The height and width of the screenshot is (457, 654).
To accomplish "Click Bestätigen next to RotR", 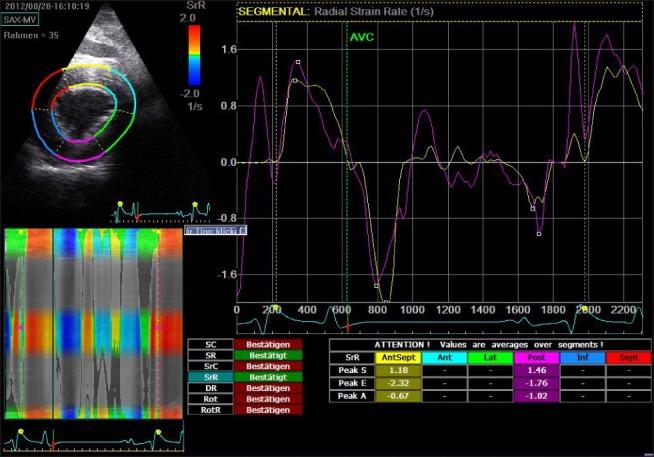I will click(261, 410).
